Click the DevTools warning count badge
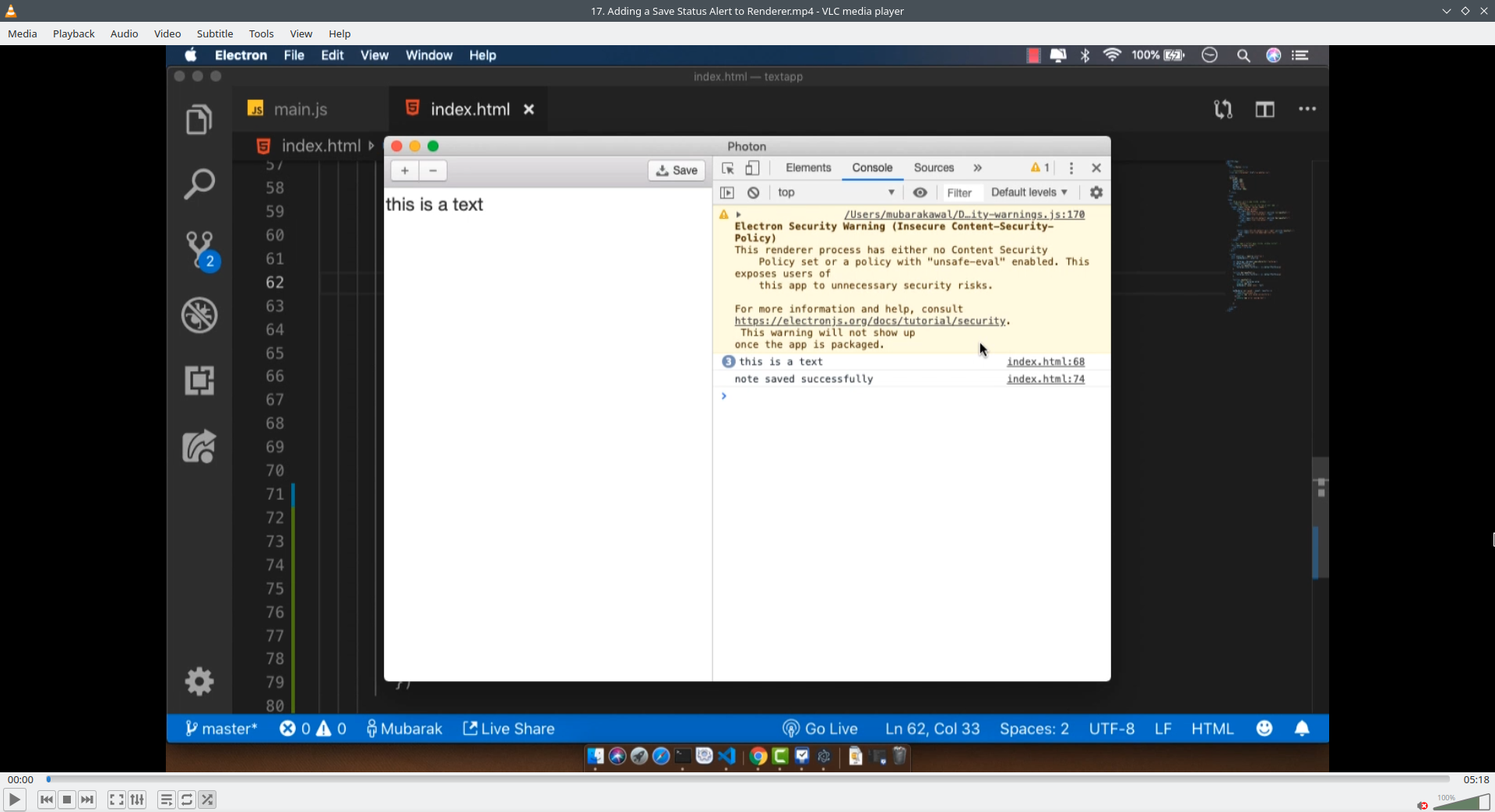 coord(1040,167)
